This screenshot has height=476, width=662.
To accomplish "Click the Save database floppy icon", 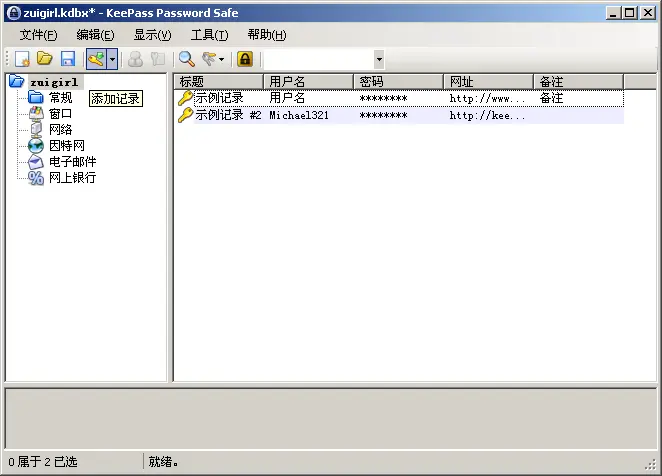I will click(x=68, y=59).
